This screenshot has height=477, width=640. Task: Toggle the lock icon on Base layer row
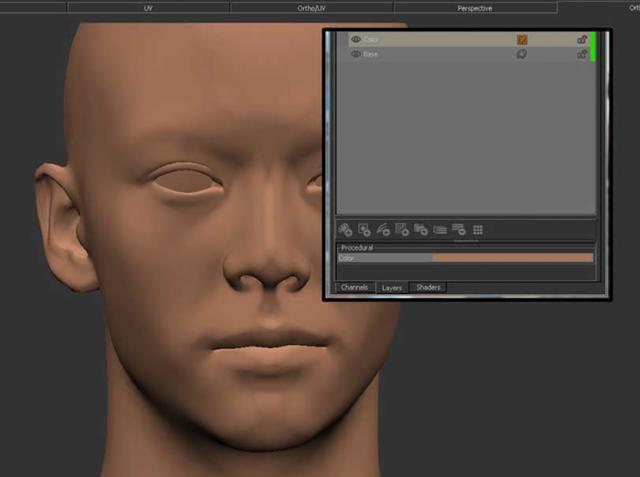(x=582, y=54)
